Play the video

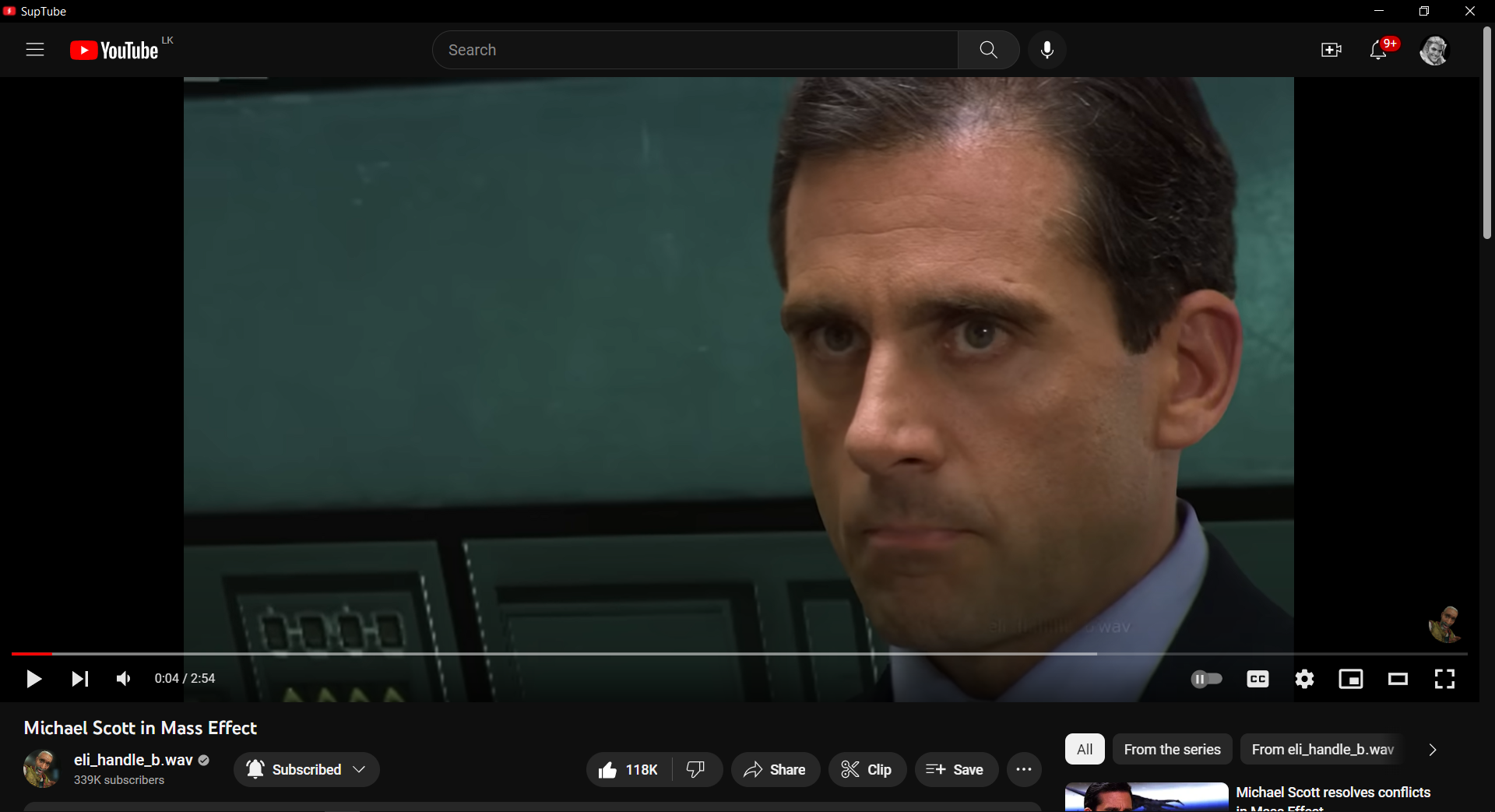33,679
